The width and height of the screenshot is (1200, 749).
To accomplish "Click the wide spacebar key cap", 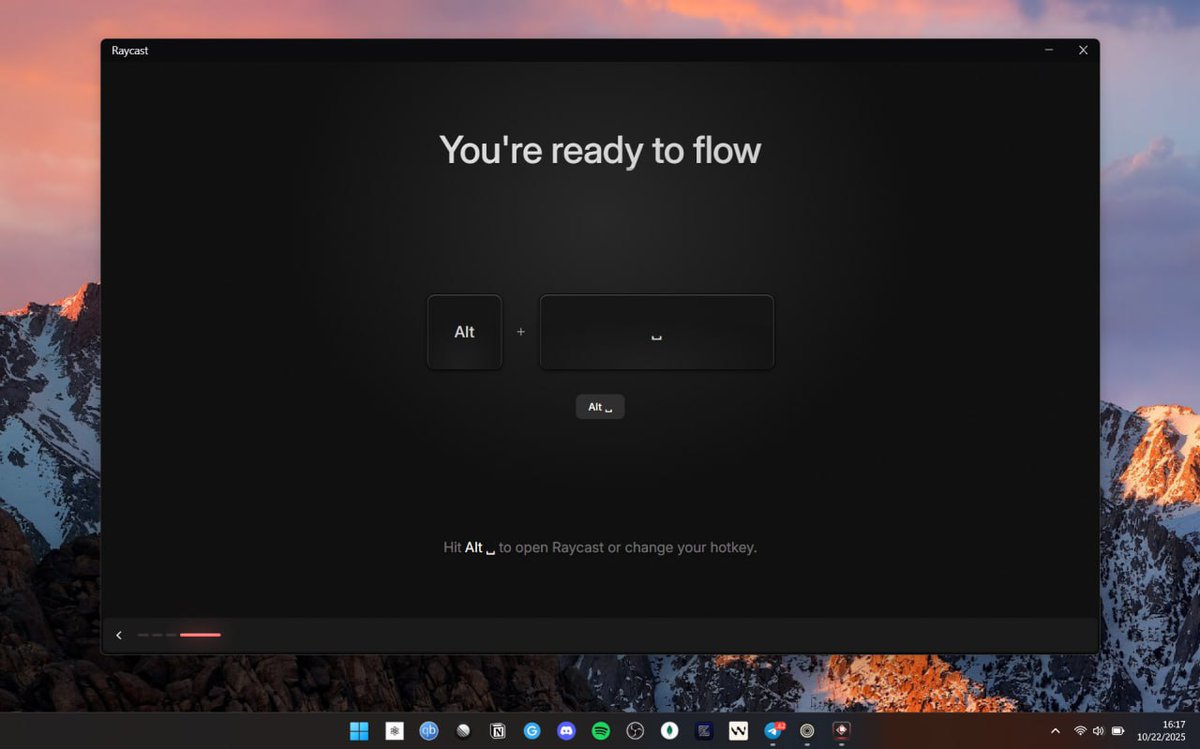I will click(657, 332).
